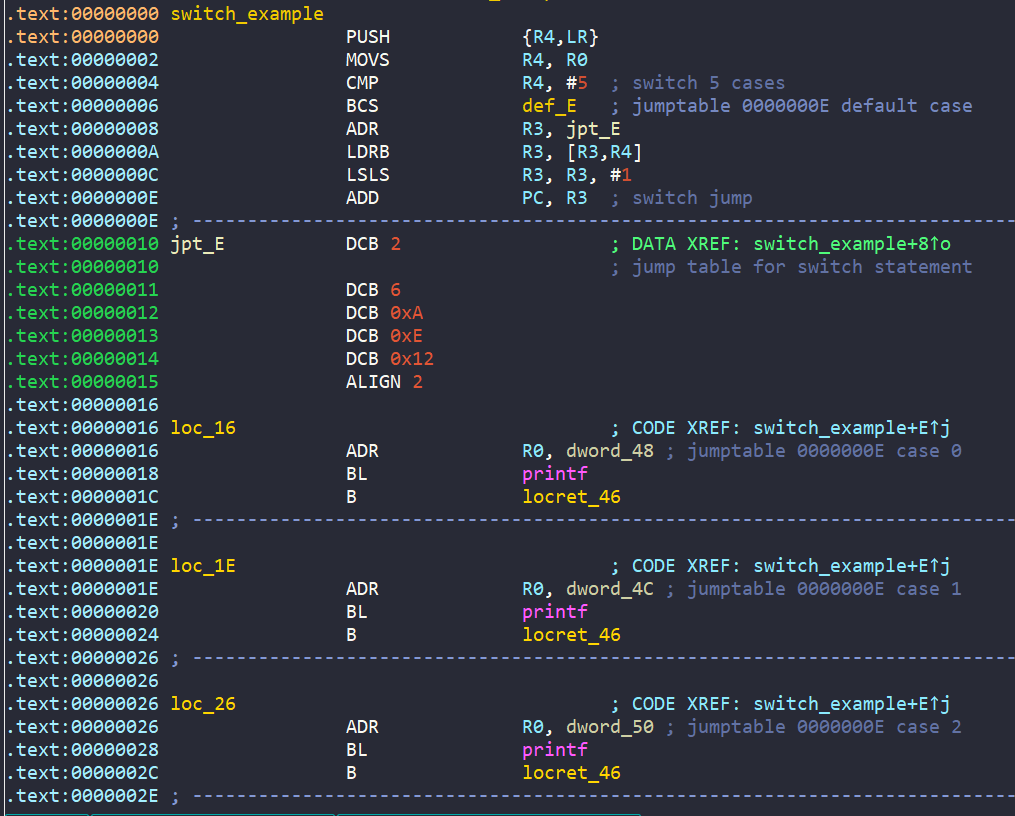Screen dimensions: 1015x816
Task: Click the PUSH mnemonic on the first instruction
Action: [367, 37]
